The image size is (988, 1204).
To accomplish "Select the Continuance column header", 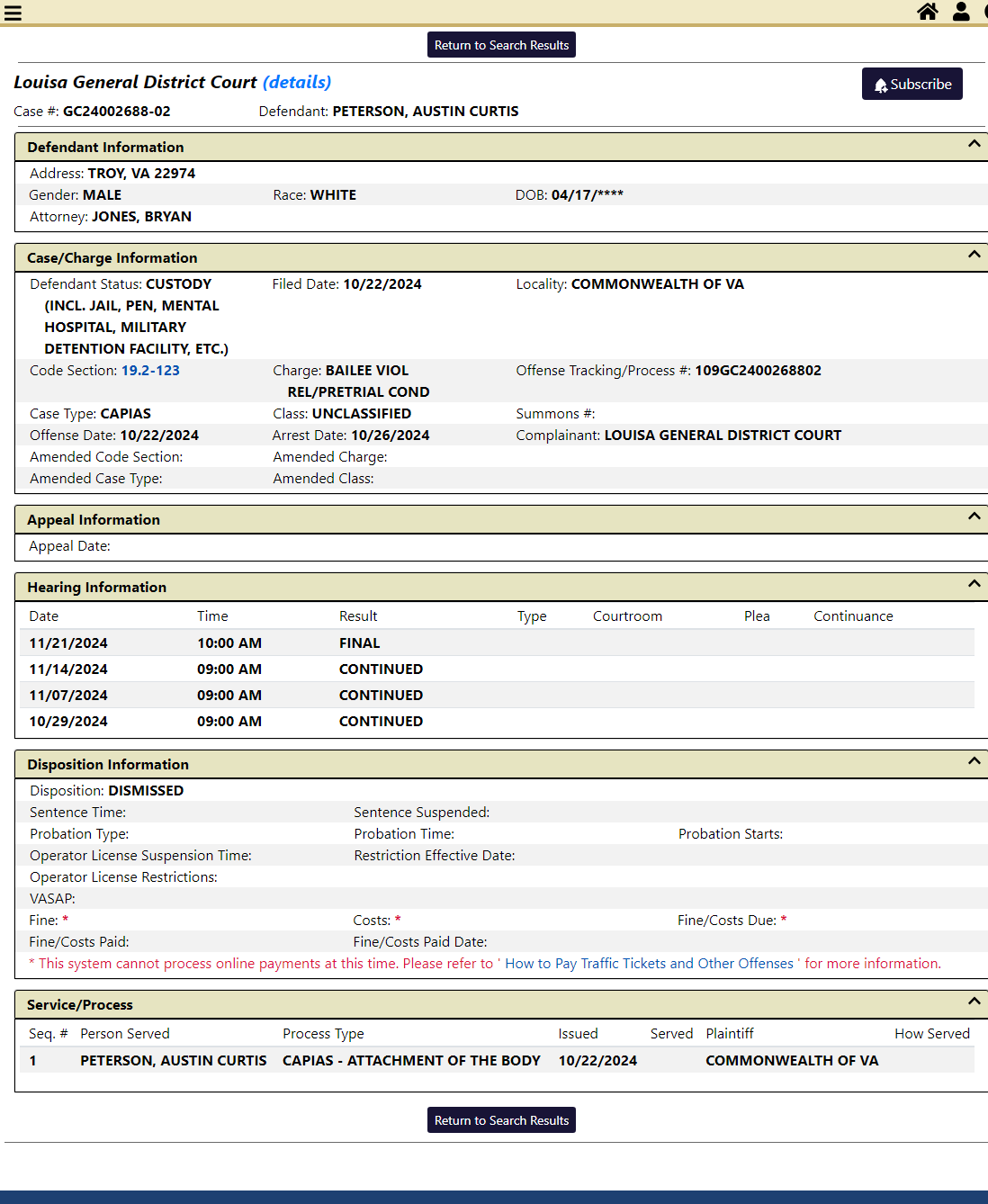I will [853, 616].
